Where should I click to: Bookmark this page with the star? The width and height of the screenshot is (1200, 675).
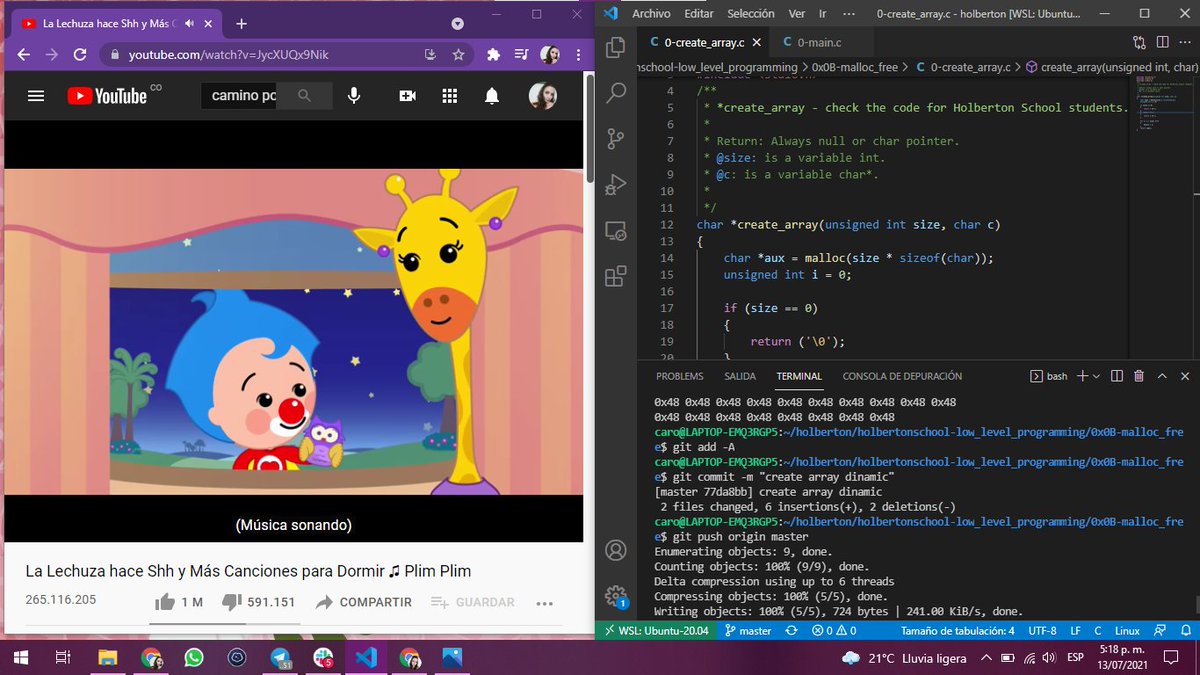[x=459, y=55]
